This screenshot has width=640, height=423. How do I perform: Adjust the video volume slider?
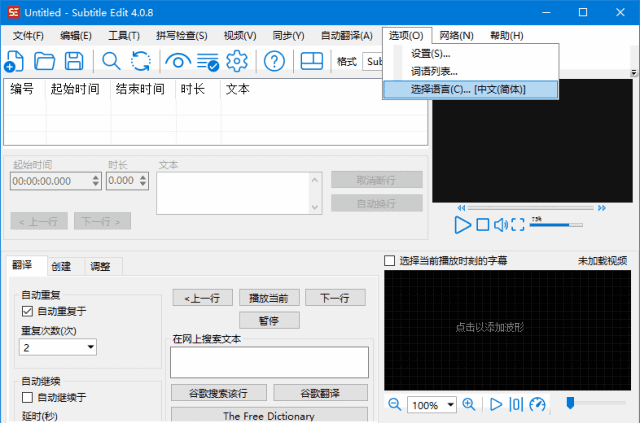point(556,225)
